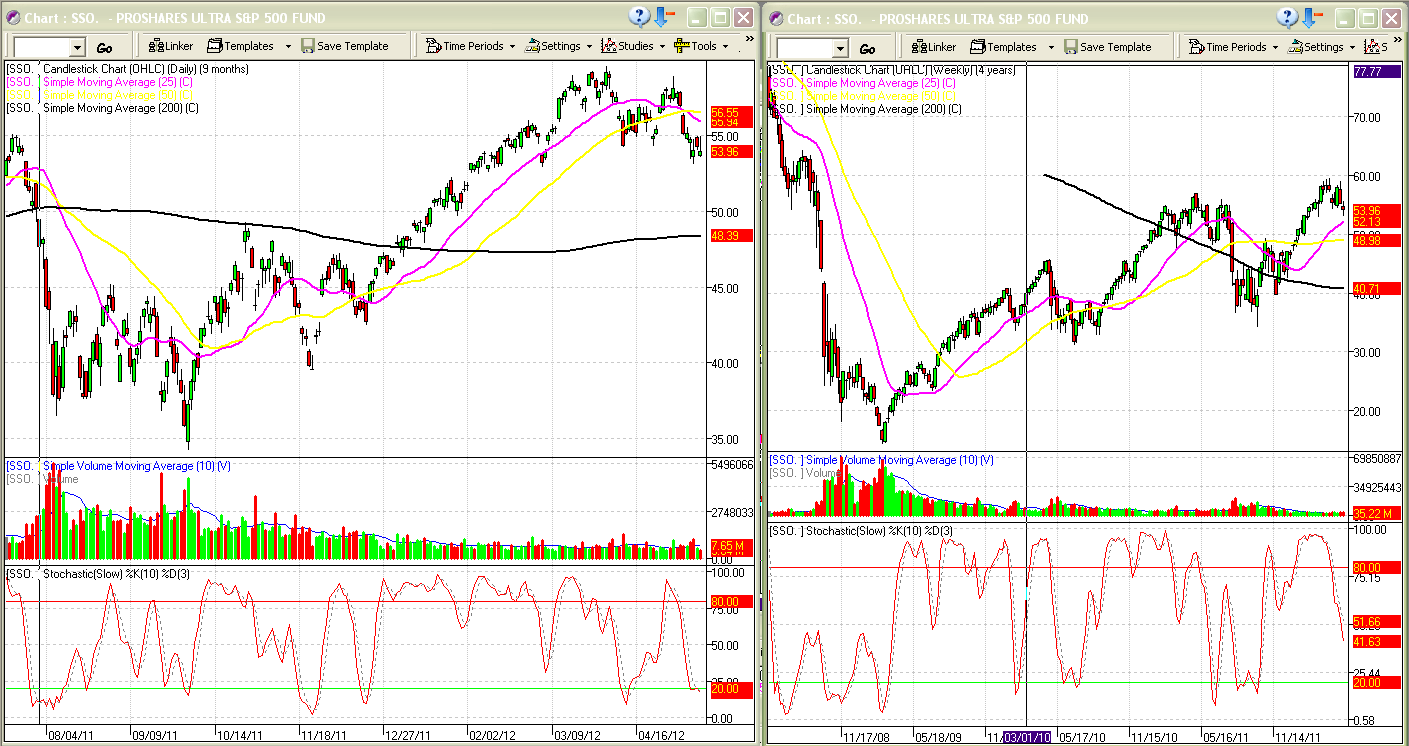1409x746 pixels.
Task: Open Linker in the weekly chart window
Action: [x=933, y=47]
